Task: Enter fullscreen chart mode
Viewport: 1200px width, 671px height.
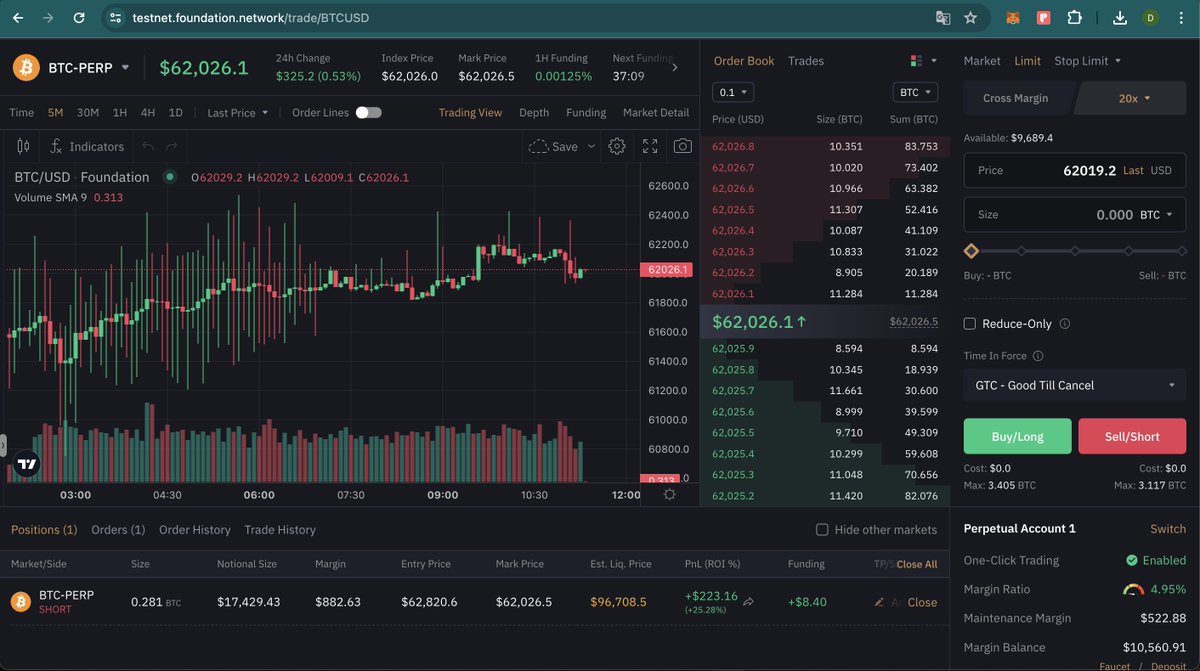Action: click(650, 146)
